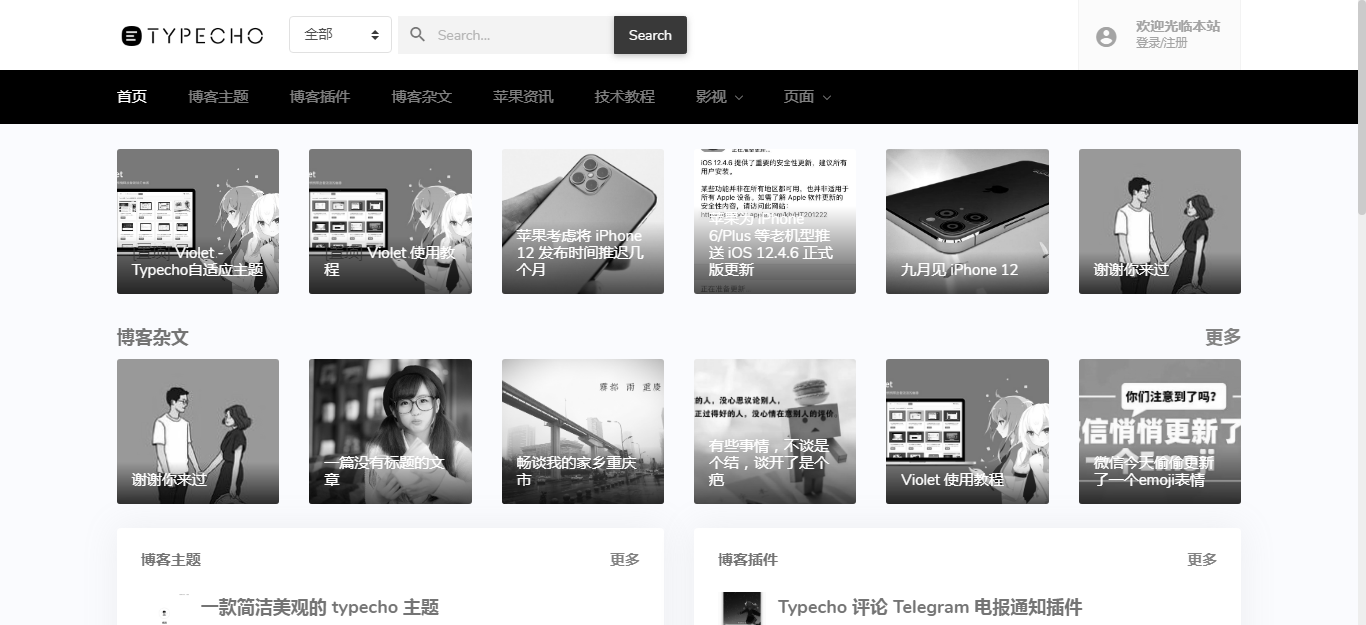Open the Violet - Typecho自适应主题 card

pyautogui.click(x=198, y=221)
